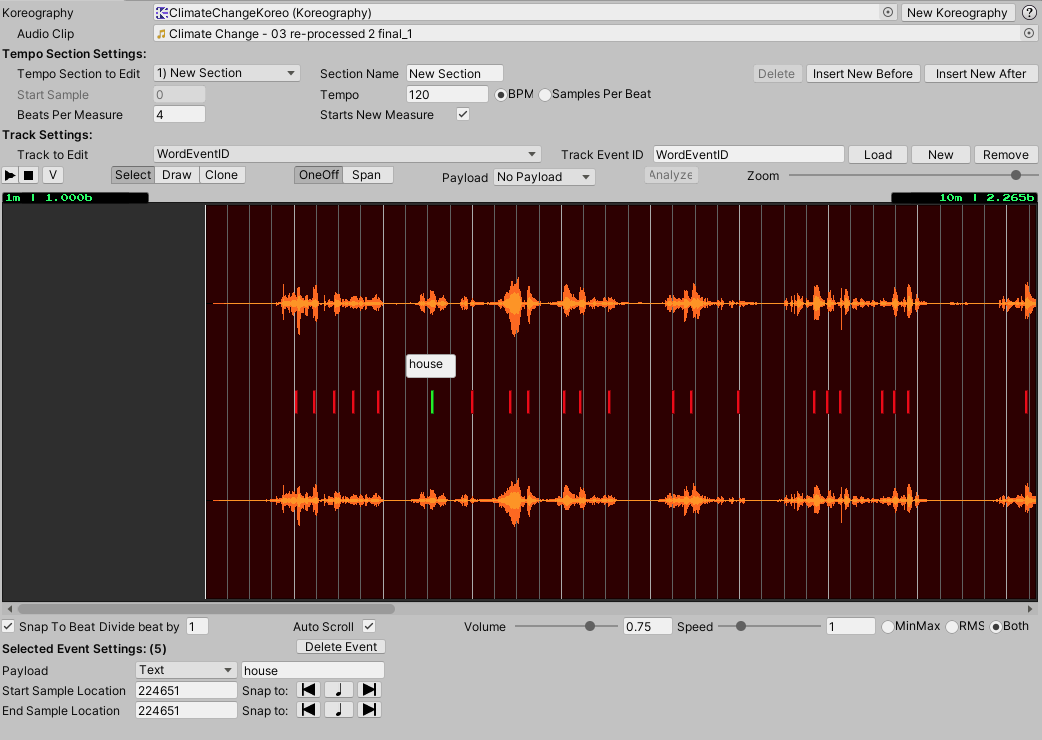Open the No Payload type dropdown

pyautogui.click(x=544, y=177)
